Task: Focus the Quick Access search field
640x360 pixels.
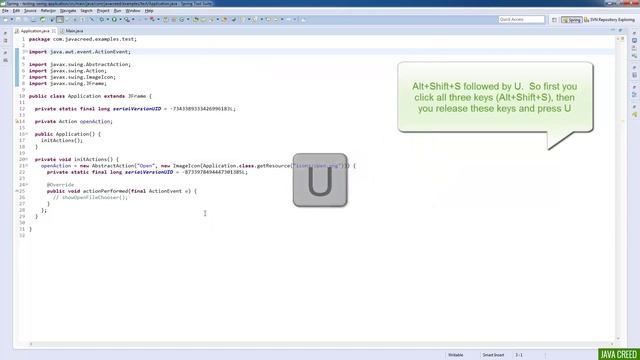Action: click(521, 20)
